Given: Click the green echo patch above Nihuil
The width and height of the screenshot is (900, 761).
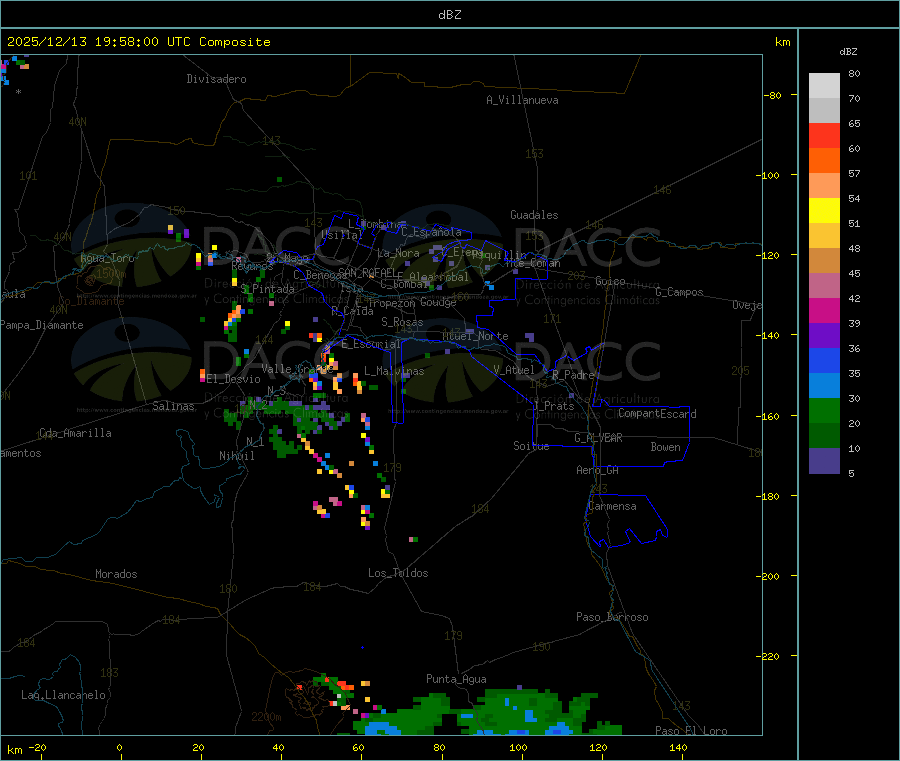Looking at the screenshot, I should coord(284,442).
